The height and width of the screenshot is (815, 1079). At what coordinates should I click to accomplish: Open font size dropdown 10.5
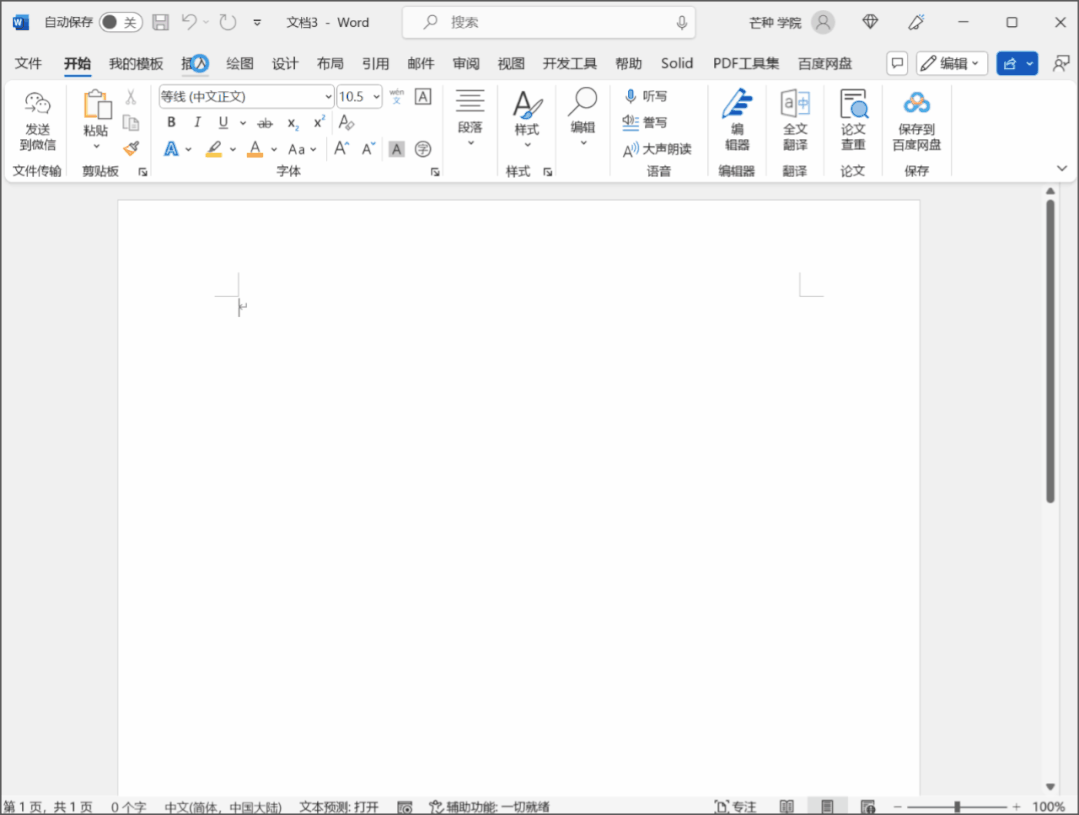tap(376, 97)
